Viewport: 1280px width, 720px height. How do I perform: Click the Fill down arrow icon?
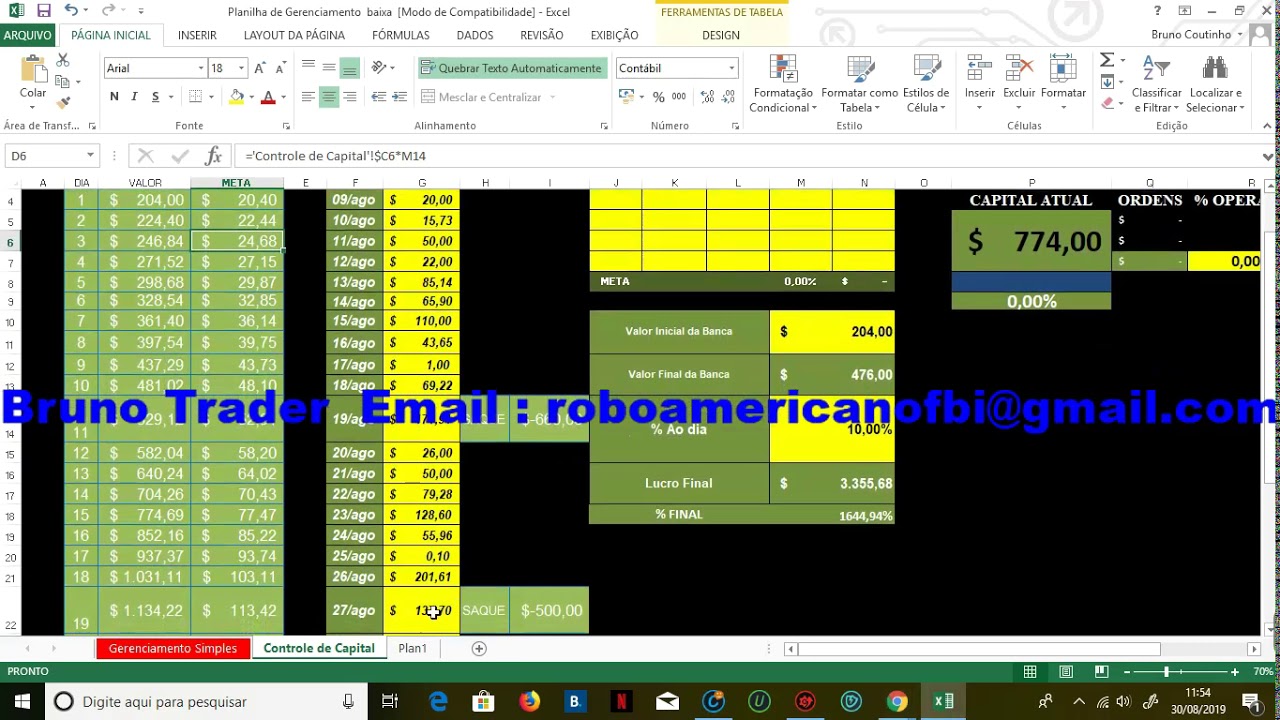[x=1107, y=82]
